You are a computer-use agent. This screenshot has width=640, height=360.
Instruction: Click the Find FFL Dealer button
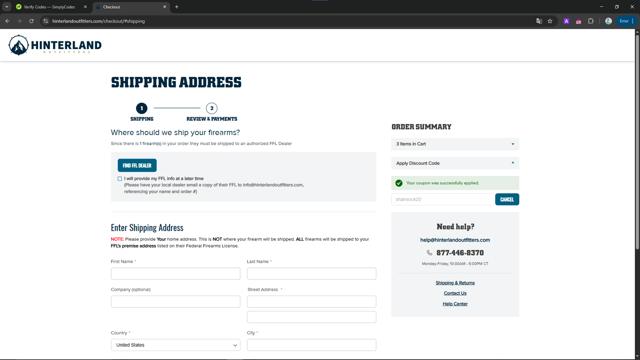(137, 165)
